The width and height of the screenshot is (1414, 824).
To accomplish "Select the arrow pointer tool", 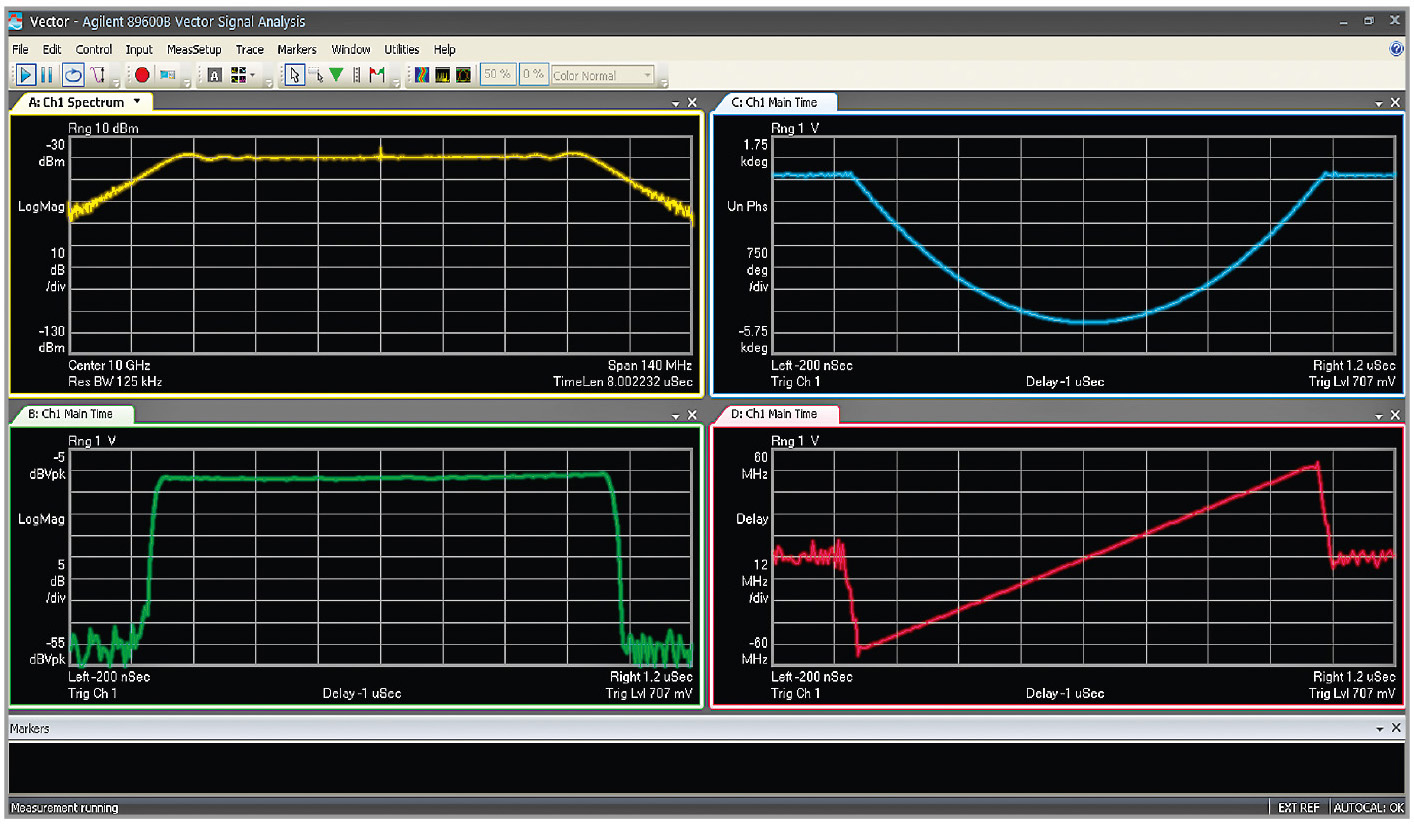I will coord(294,75).
